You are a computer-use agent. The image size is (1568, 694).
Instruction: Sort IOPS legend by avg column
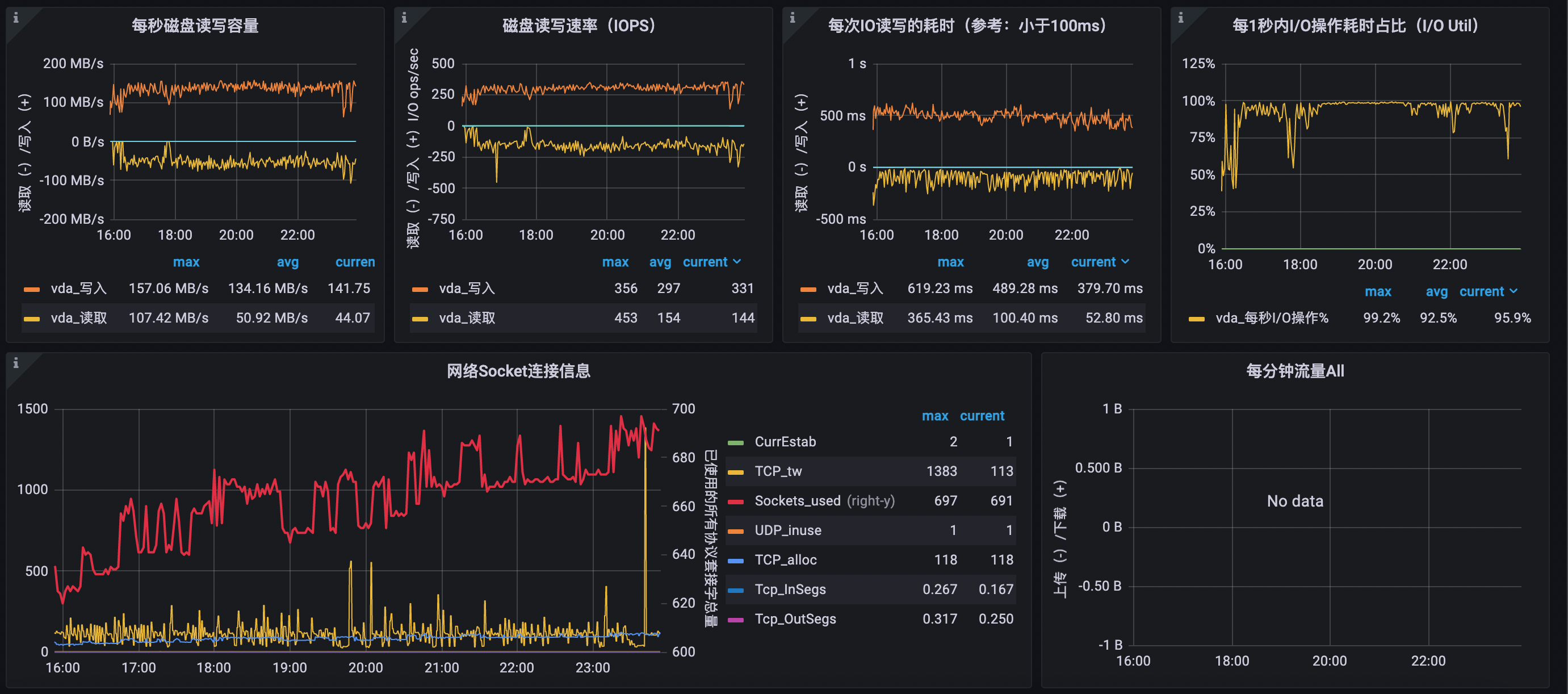[x=660, y=262]
